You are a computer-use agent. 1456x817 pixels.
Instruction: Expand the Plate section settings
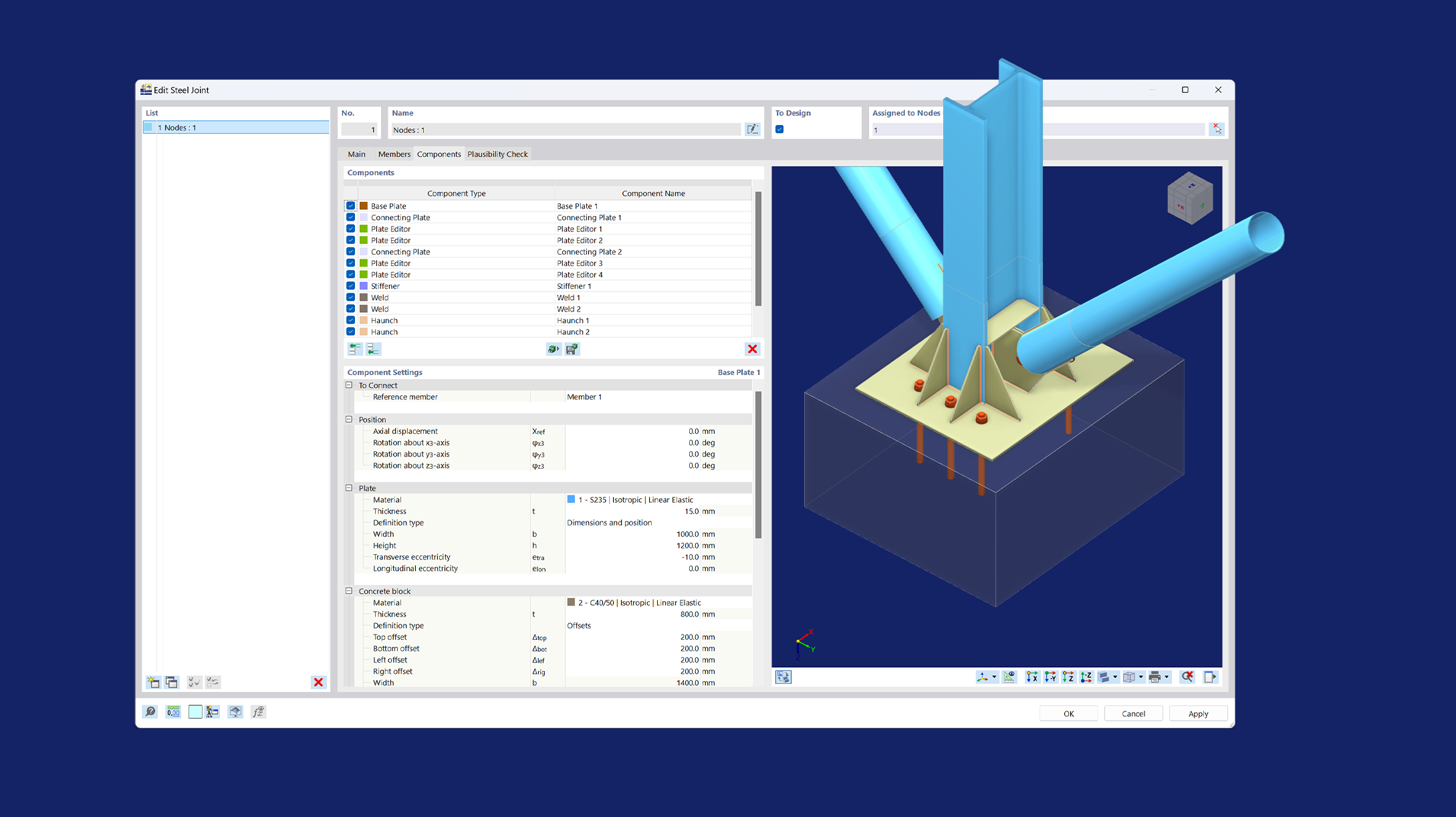(x=349, y=488)
